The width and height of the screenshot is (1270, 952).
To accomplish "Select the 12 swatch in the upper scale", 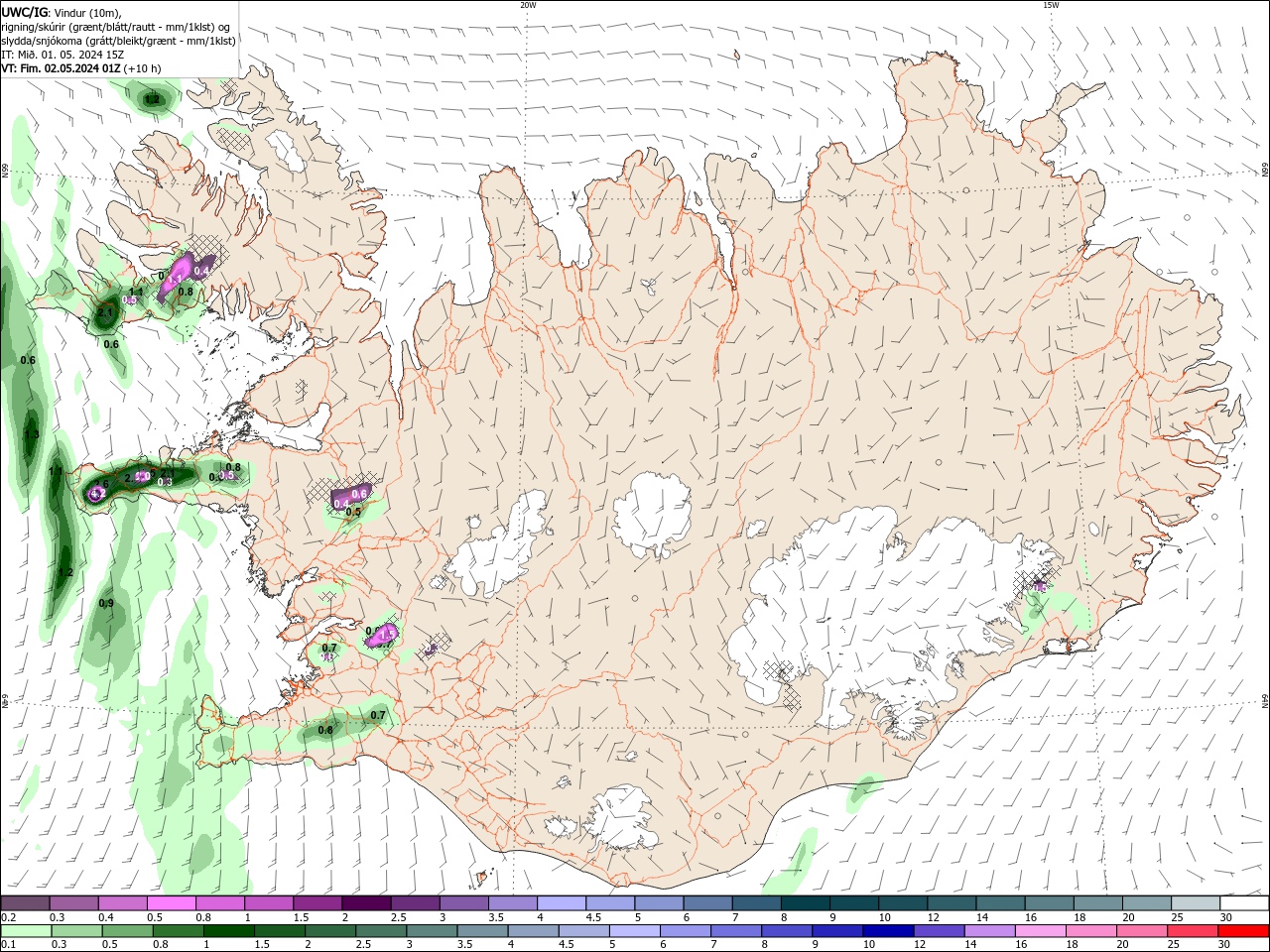I will click(x=951, y=902).
